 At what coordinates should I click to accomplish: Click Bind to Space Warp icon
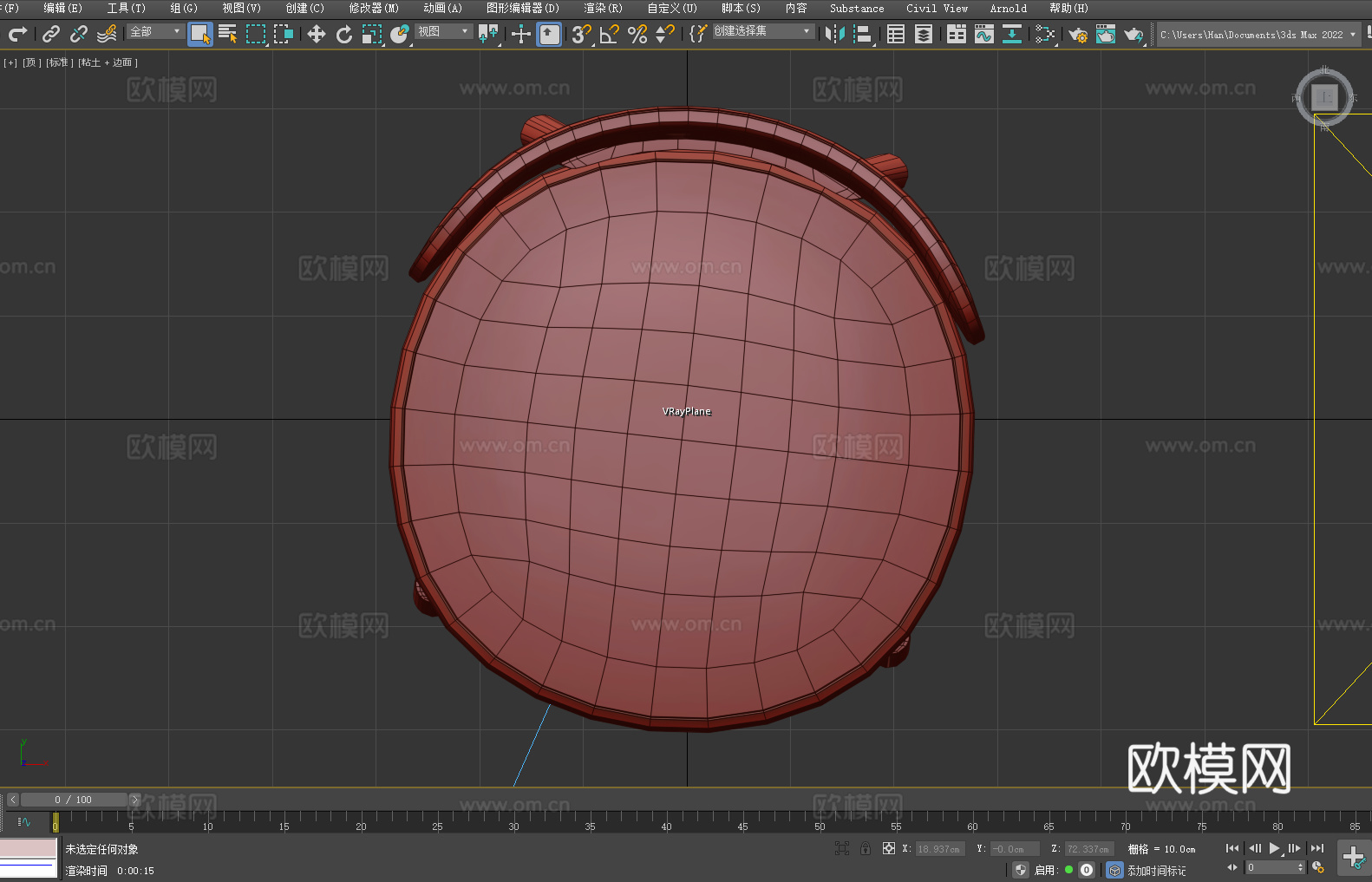(107, 34)
